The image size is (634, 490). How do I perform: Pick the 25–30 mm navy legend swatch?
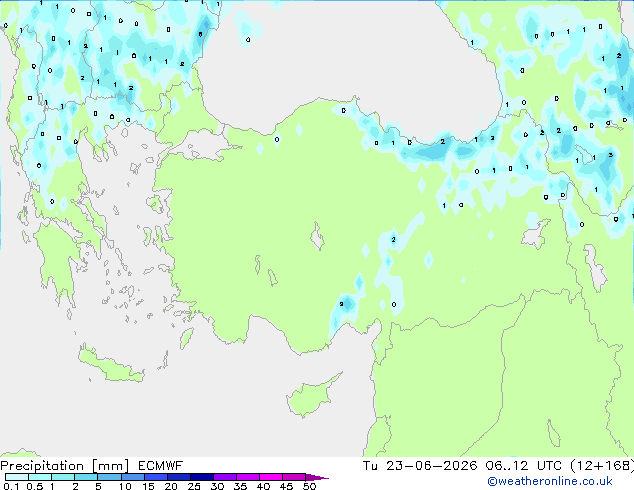(x=202, y=477)
